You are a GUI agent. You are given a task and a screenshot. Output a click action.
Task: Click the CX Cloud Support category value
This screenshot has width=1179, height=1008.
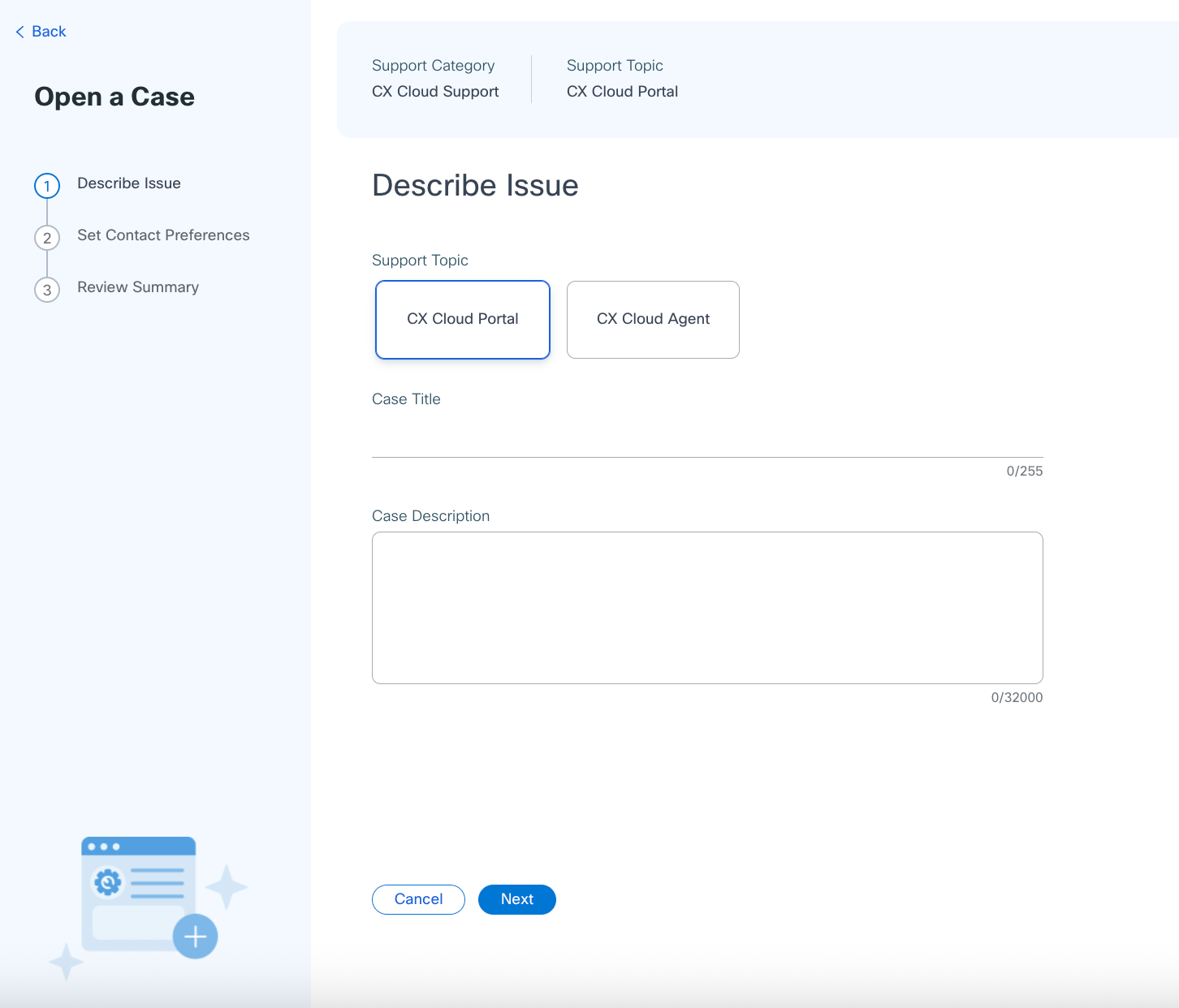[x=435, y=92]
